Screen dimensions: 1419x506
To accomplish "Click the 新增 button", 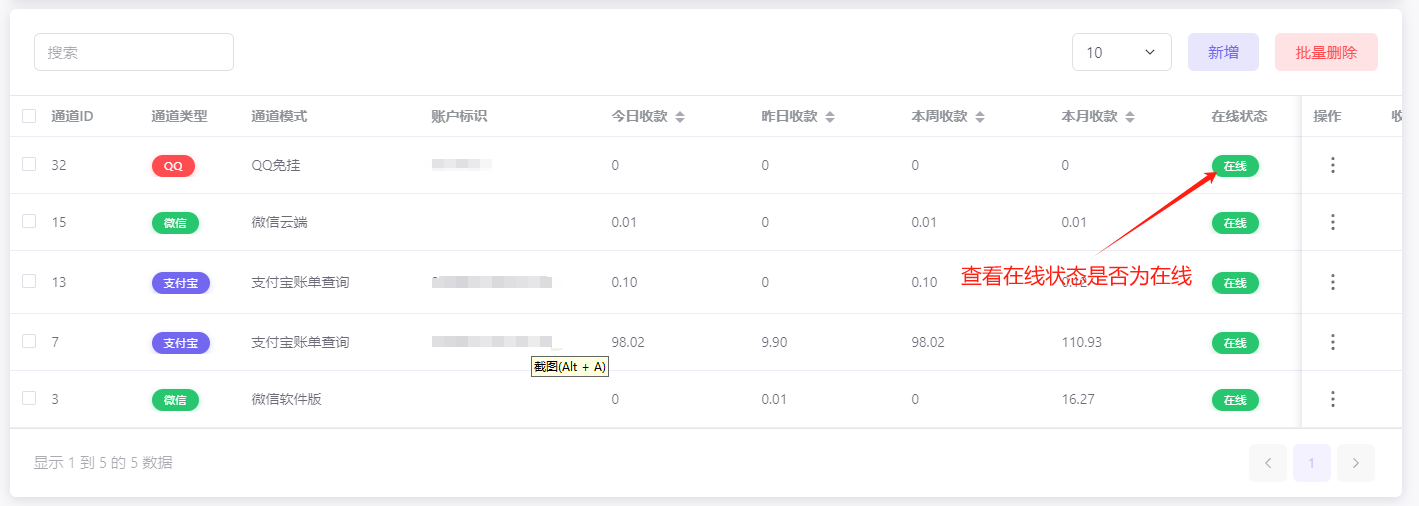I will 1223,52.
